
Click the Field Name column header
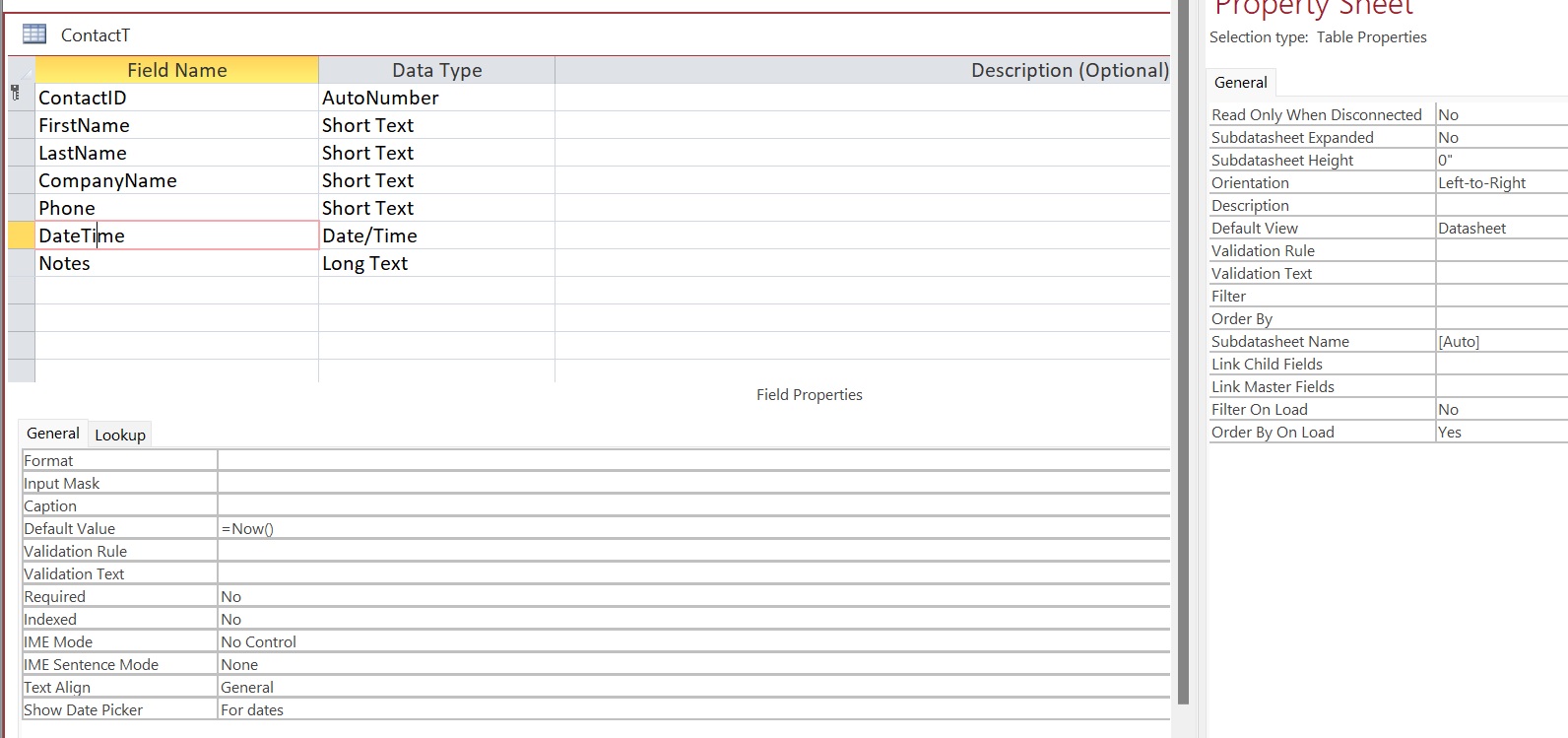[x=177, y=70]
